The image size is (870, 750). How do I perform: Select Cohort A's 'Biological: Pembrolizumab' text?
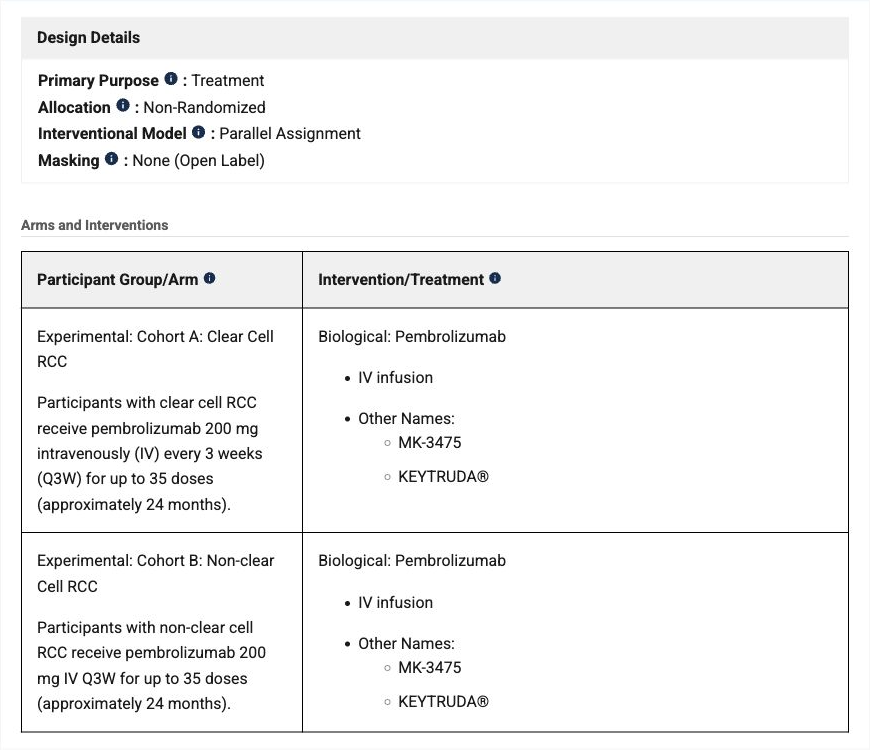click(x=412, y=337)
